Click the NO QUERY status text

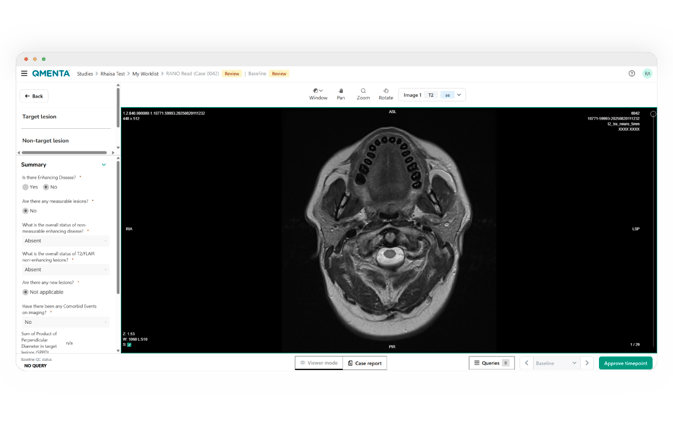point(35,366)
